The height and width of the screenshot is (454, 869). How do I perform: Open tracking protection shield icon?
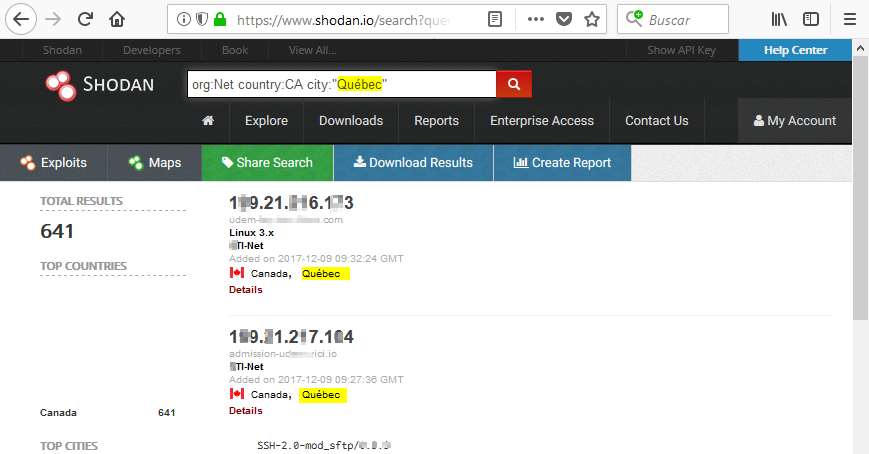pyautogui.click(x=202, y=19)
